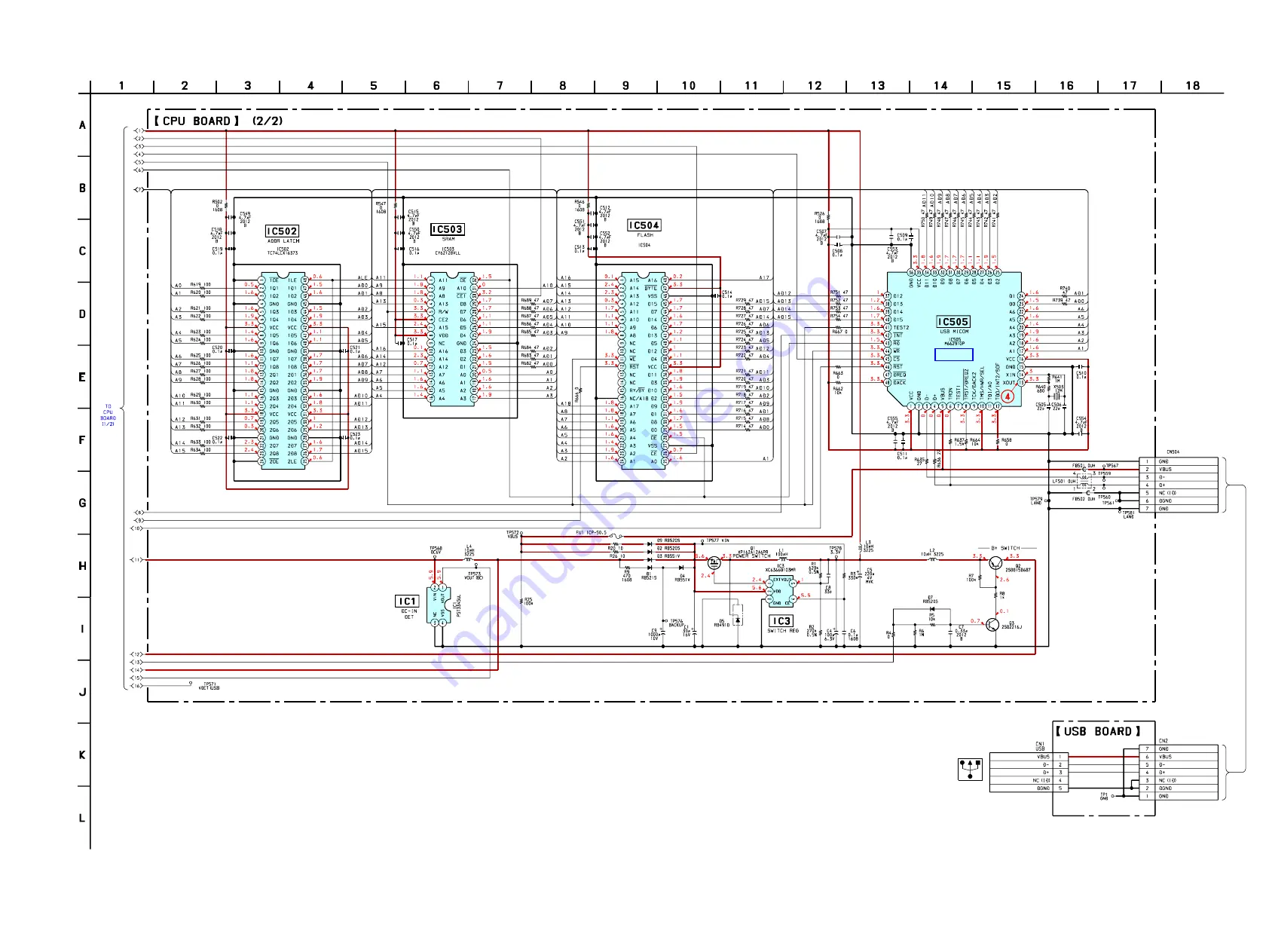Image resolution: width=1266 pixels, height=952 pixels.
Task: Click the TP1 GND label on USB board
Action: (1104, 796)
